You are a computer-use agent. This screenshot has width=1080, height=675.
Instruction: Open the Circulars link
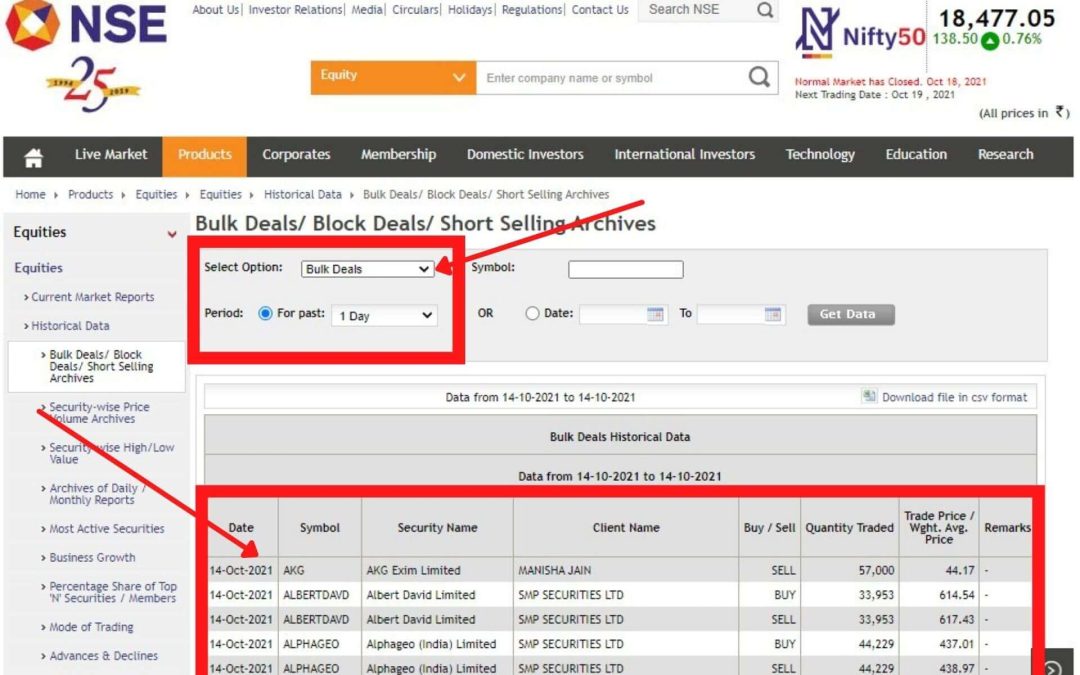tap(415, 10)
